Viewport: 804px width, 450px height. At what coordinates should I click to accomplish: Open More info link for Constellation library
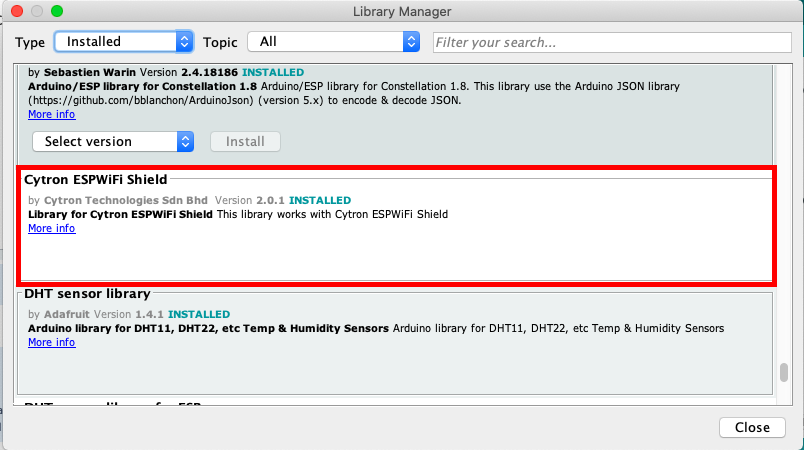(x=52, y=114)
